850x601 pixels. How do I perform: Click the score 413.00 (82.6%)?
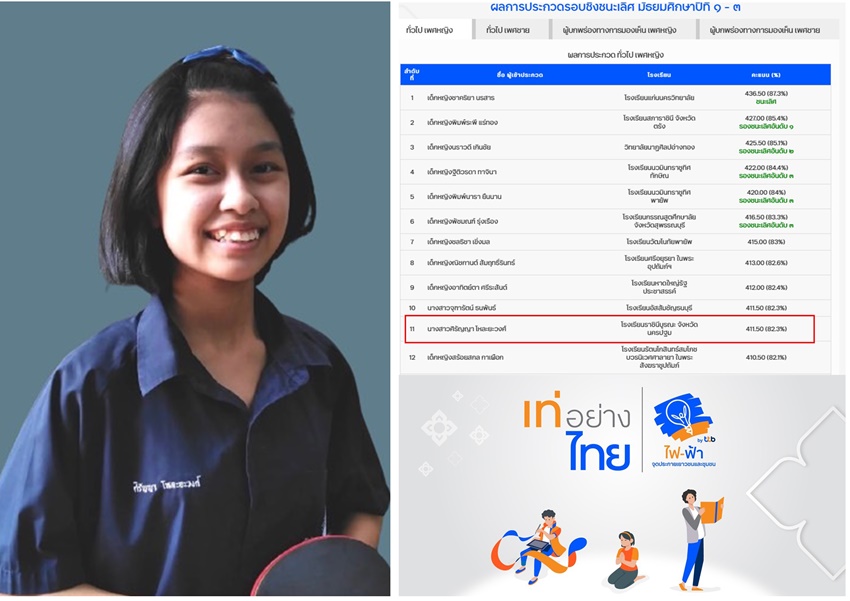pyautogui.click(x=766, y=263)
